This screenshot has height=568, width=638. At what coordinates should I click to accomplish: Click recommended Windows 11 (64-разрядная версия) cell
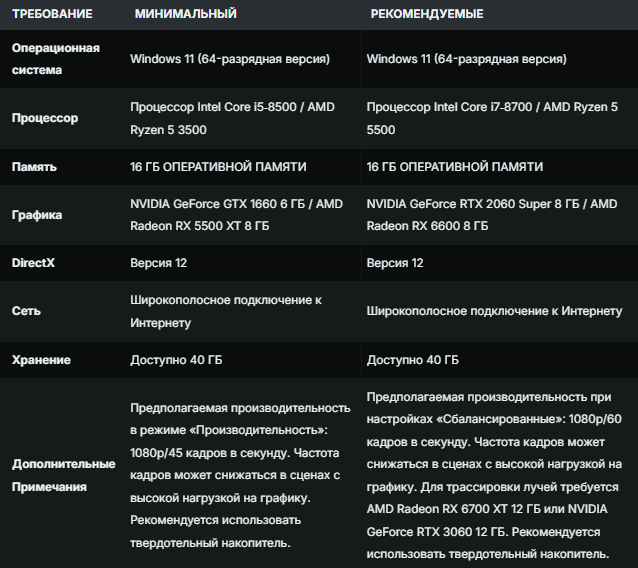466,59
